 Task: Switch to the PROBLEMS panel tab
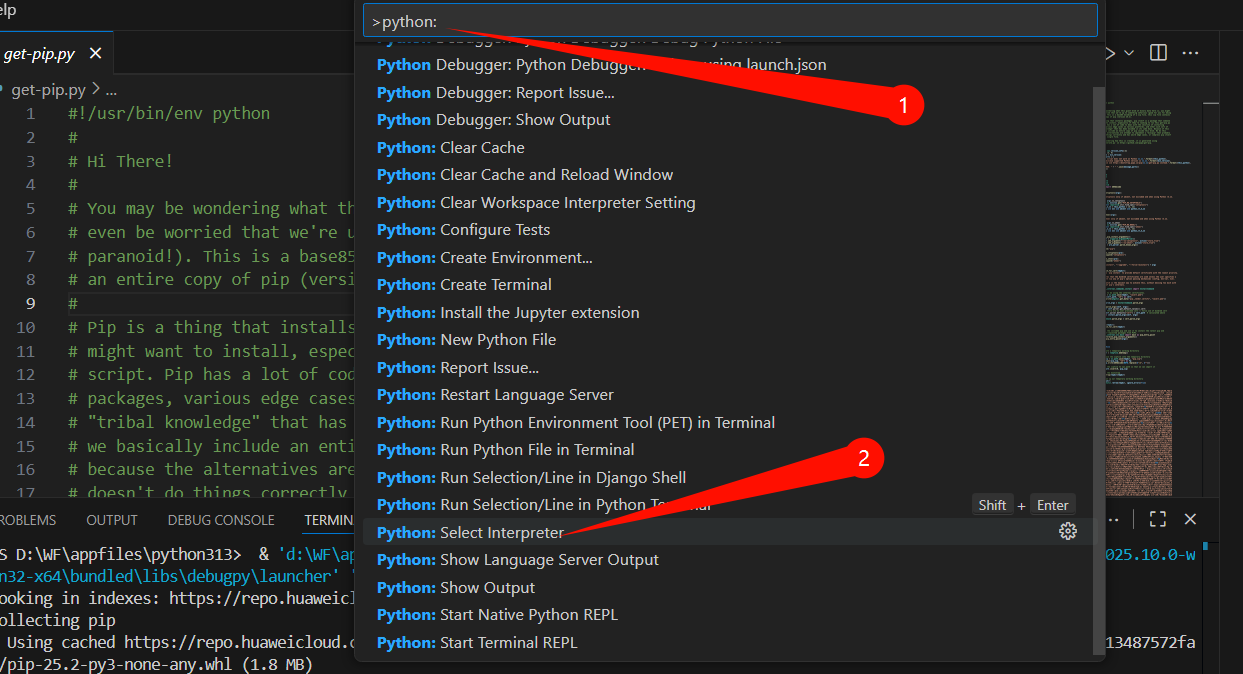(x=26, y=520)
